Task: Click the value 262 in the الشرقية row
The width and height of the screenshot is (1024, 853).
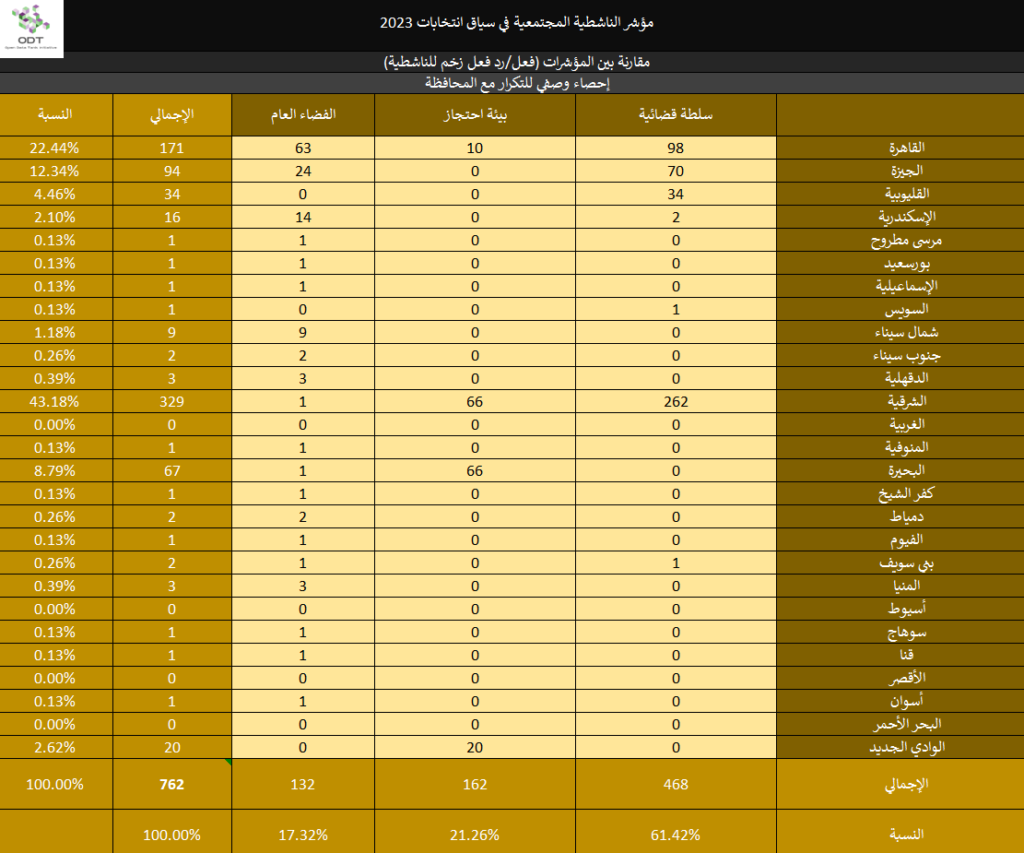Action: pos(675,402)
